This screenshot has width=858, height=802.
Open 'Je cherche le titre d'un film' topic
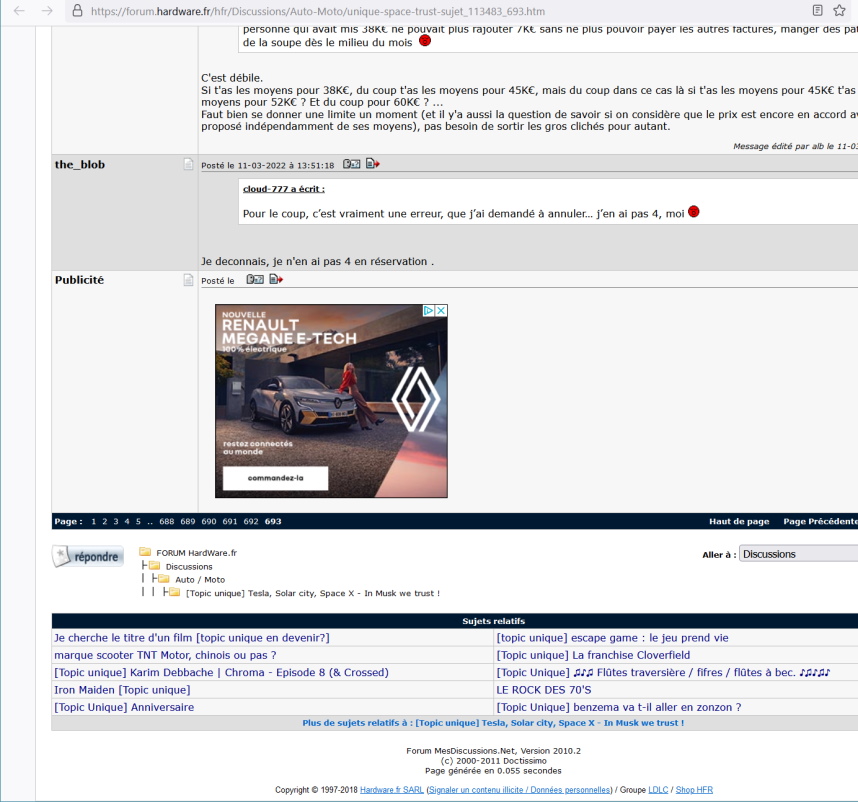pos(192,638)
